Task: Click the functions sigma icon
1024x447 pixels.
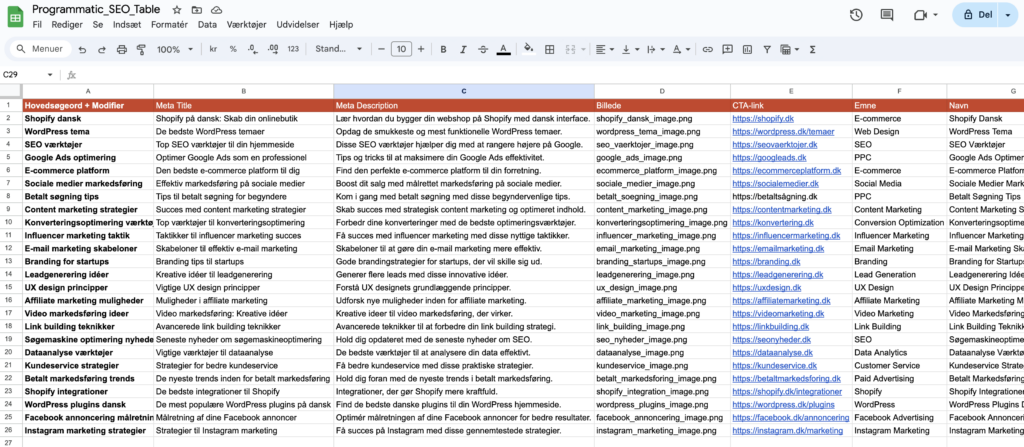Action: tap(812, 49)
